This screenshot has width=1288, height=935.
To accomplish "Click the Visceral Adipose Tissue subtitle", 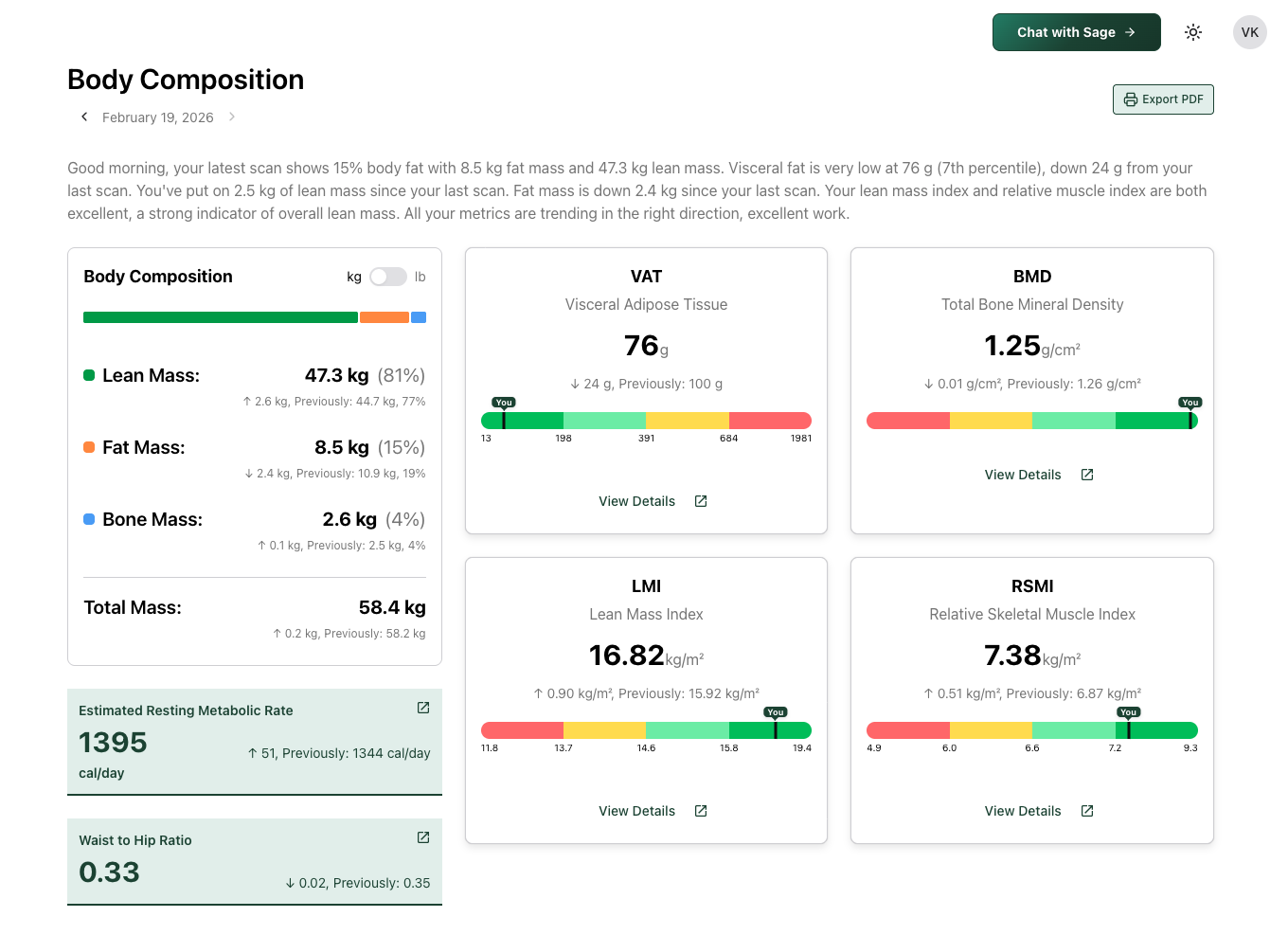I will pyautogui.click(x=646, y=304).
